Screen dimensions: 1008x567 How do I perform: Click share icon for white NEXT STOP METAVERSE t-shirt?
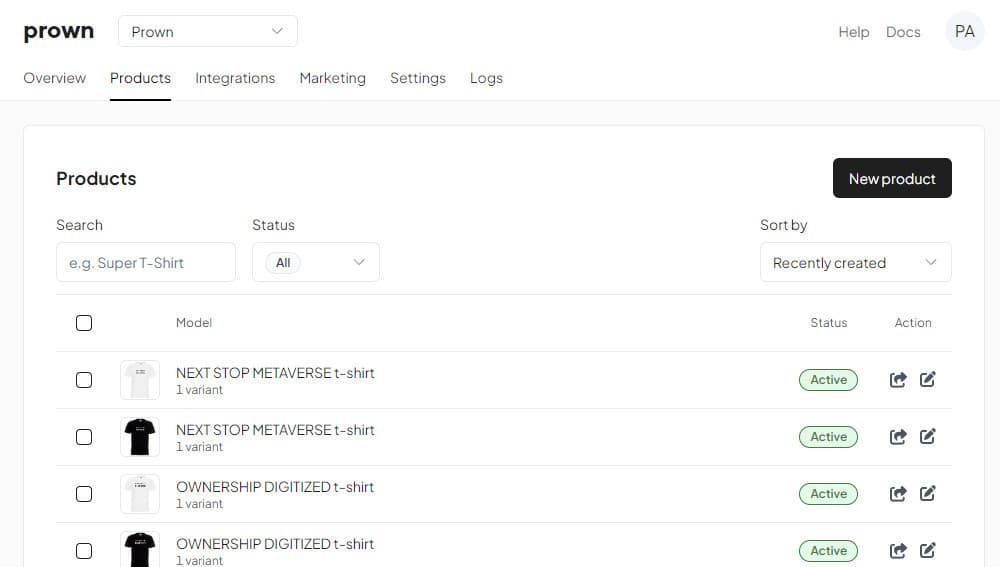pos(898,380)
